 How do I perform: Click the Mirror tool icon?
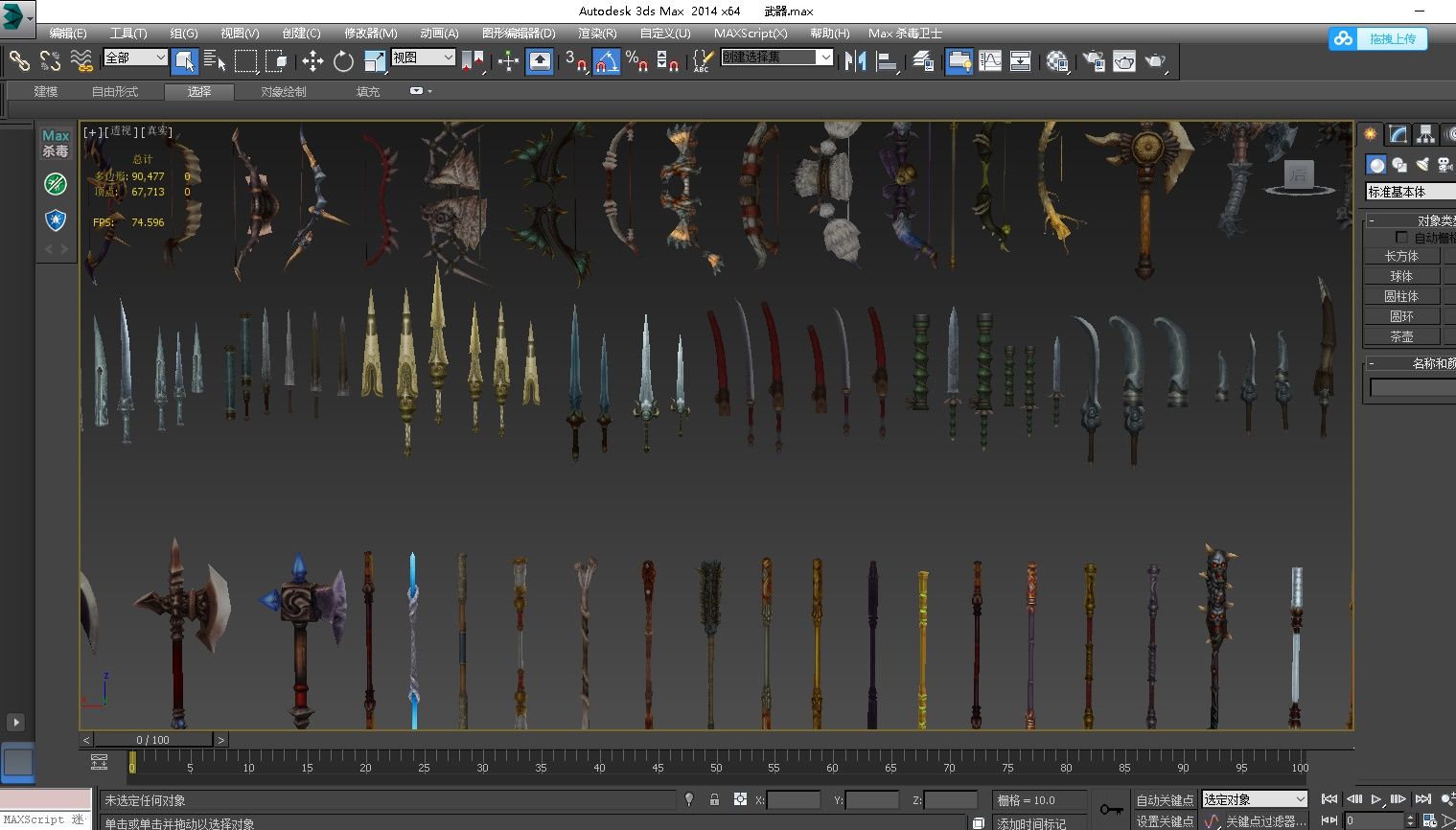tap(855, 61)
